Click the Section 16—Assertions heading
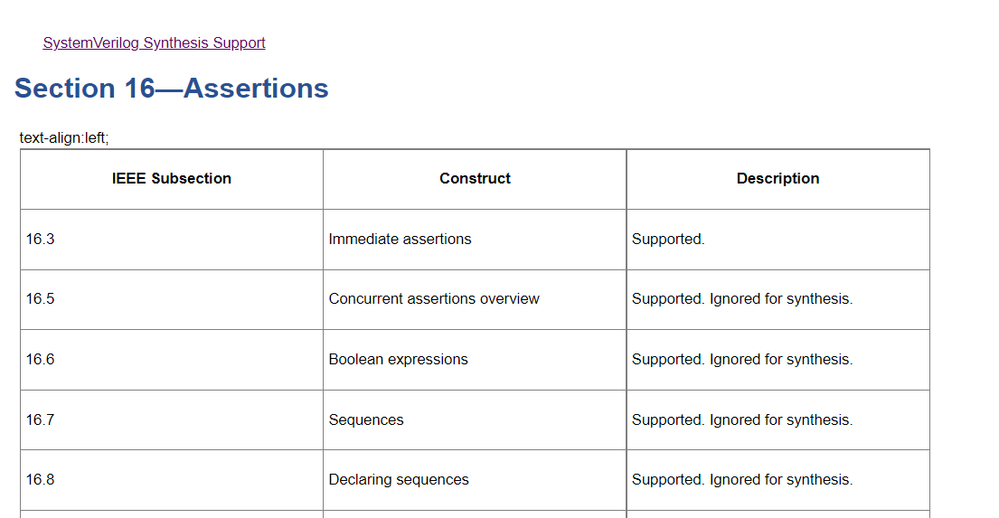This screenshot has height=518, width=999. tap(171, 89)
